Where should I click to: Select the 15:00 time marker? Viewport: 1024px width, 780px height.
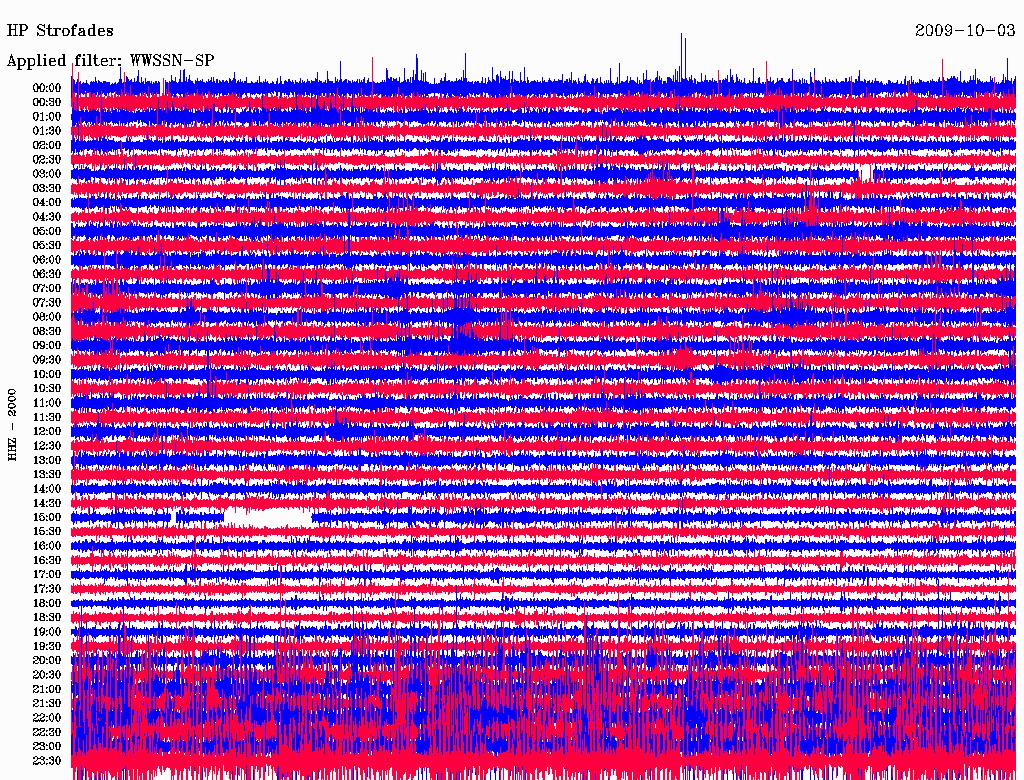coord(47,517)
